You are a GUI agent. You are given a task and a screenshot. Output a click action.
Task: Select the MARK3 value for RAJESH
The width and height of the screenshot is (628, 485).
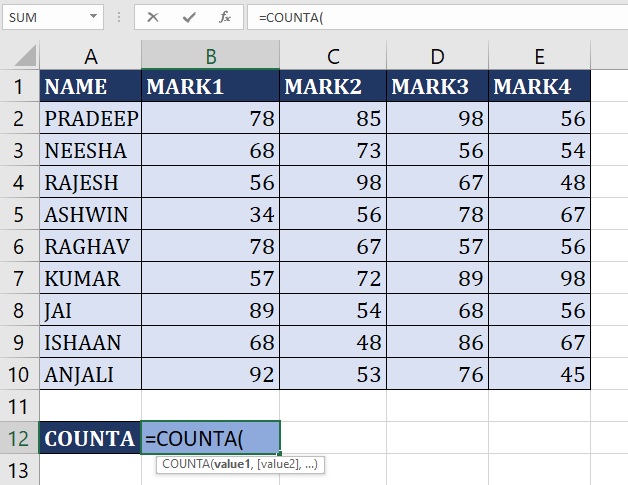(x=438, y=183)
